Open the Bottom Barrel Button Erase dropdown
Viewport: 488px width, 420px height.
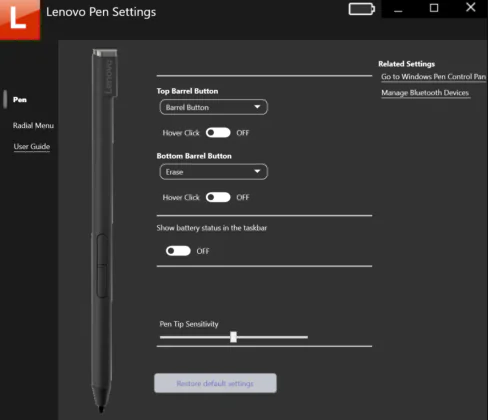click(213, 172)
